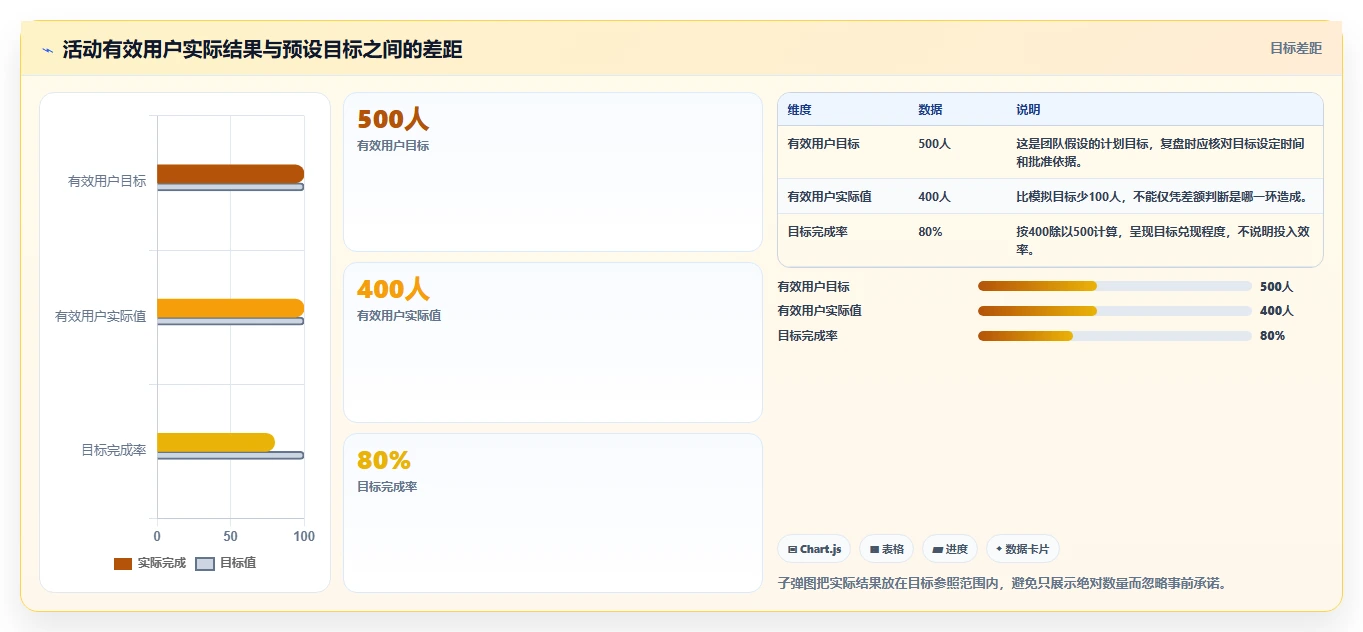Click the 有效用户实际值 chart axis label
The height and width of the screenshot is (632, 1363).
[101, 316]
